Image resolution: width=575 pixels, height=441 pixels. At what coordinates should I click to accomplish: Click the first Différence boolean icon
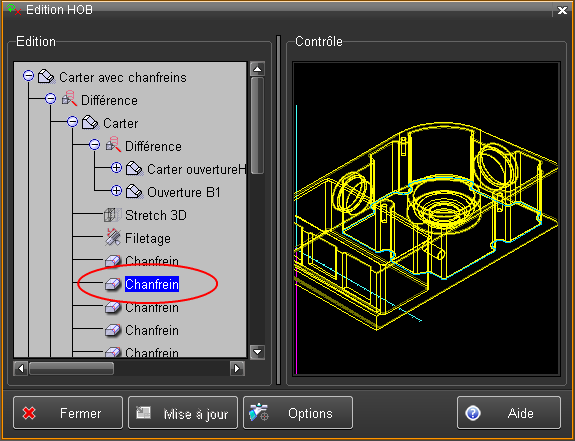[69, 99]
